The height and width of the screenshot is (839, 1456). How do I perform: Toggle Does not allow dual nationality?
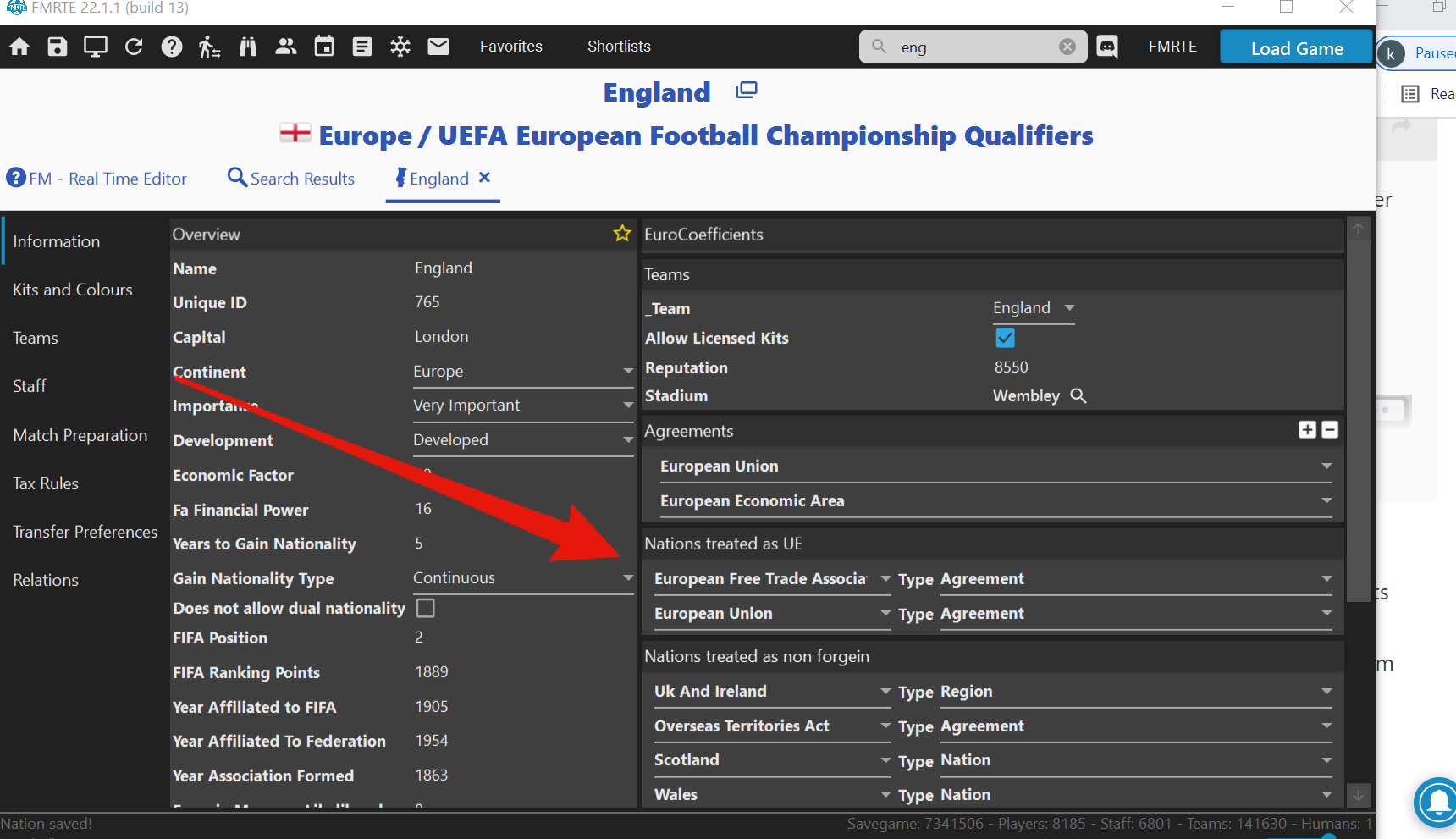point(426,608)
